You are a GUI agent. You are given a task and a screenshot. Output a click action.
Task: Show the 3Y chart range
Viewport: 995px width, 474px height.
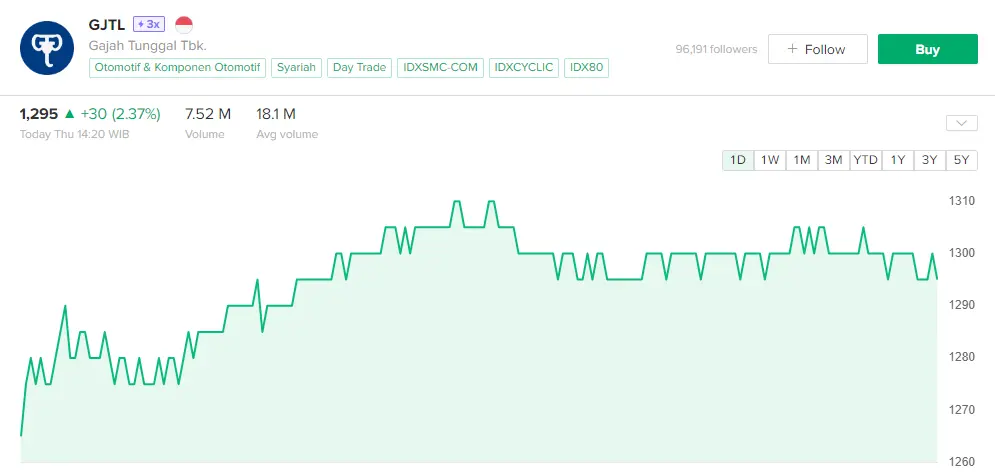pos(930,160)
